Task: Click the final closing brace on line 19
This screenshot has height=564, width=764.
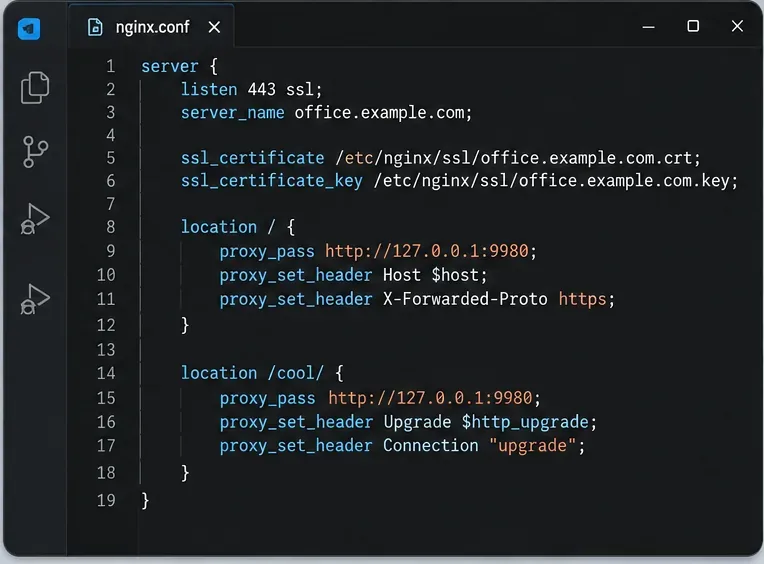Action: [x=145, y=501]
